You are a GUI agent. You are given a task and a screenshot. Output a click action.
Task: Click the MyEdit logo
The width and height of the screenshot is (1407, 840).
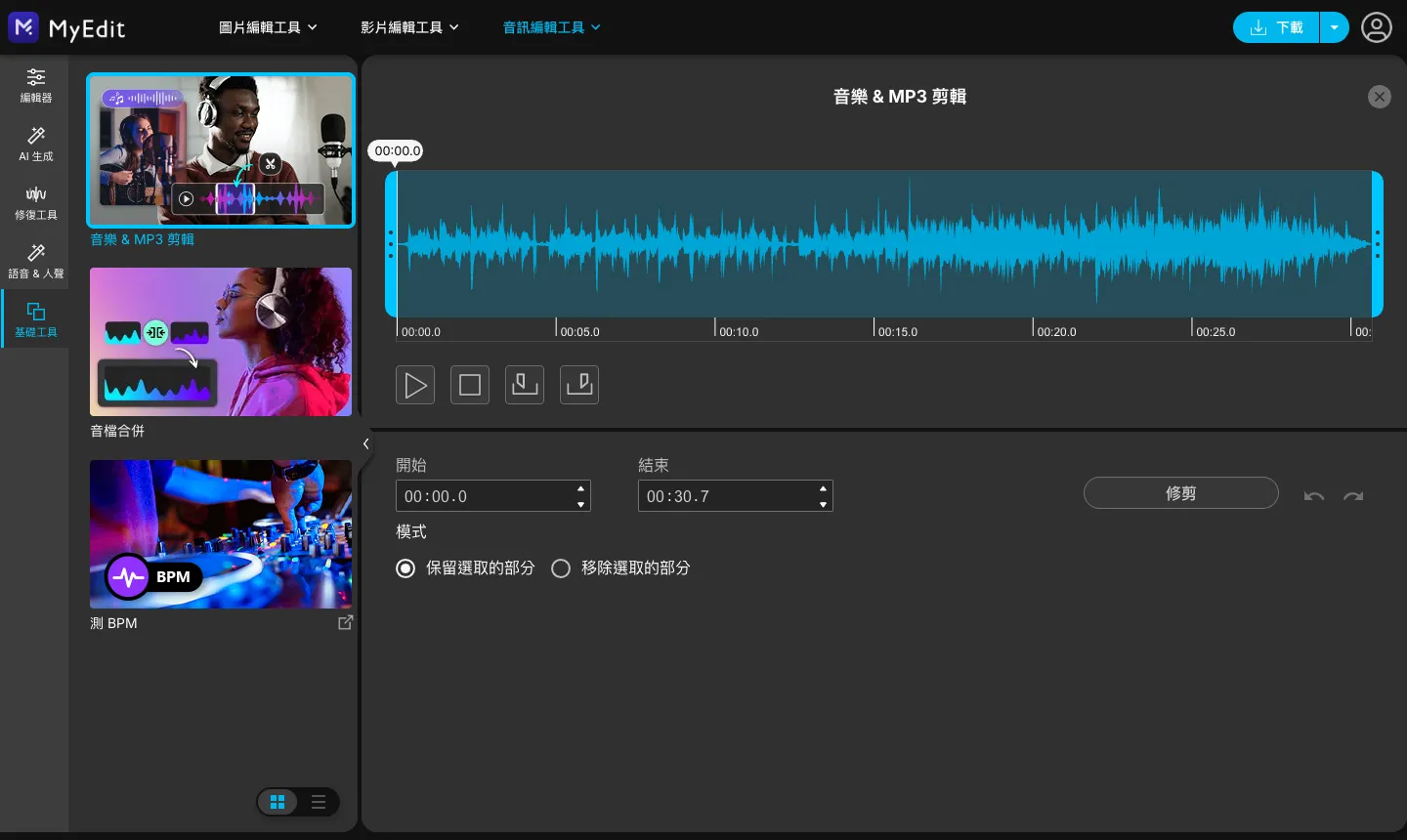coord(66,27)
